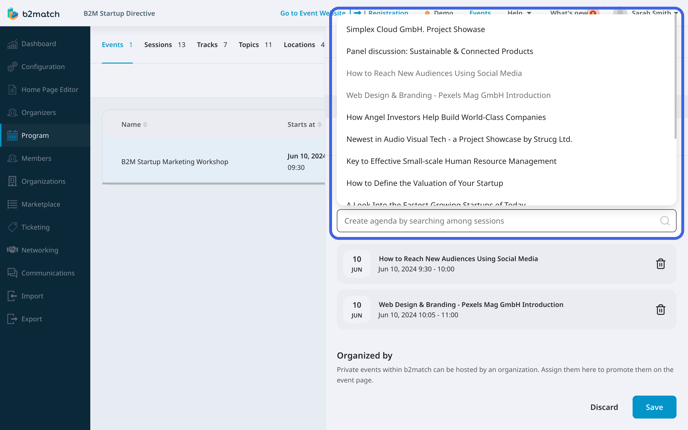Switch to Tracks tab

coord(212,45)
